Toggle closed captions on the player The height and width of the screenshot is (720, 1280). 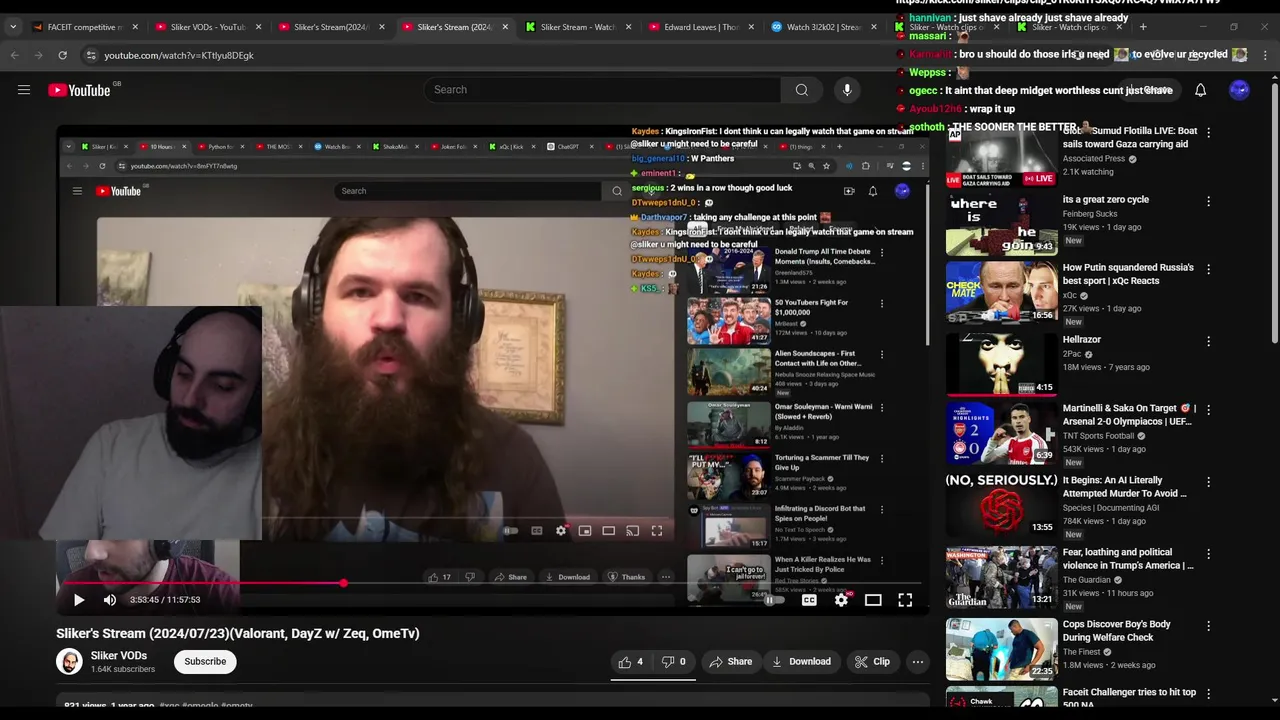click(x=809, y=600)
